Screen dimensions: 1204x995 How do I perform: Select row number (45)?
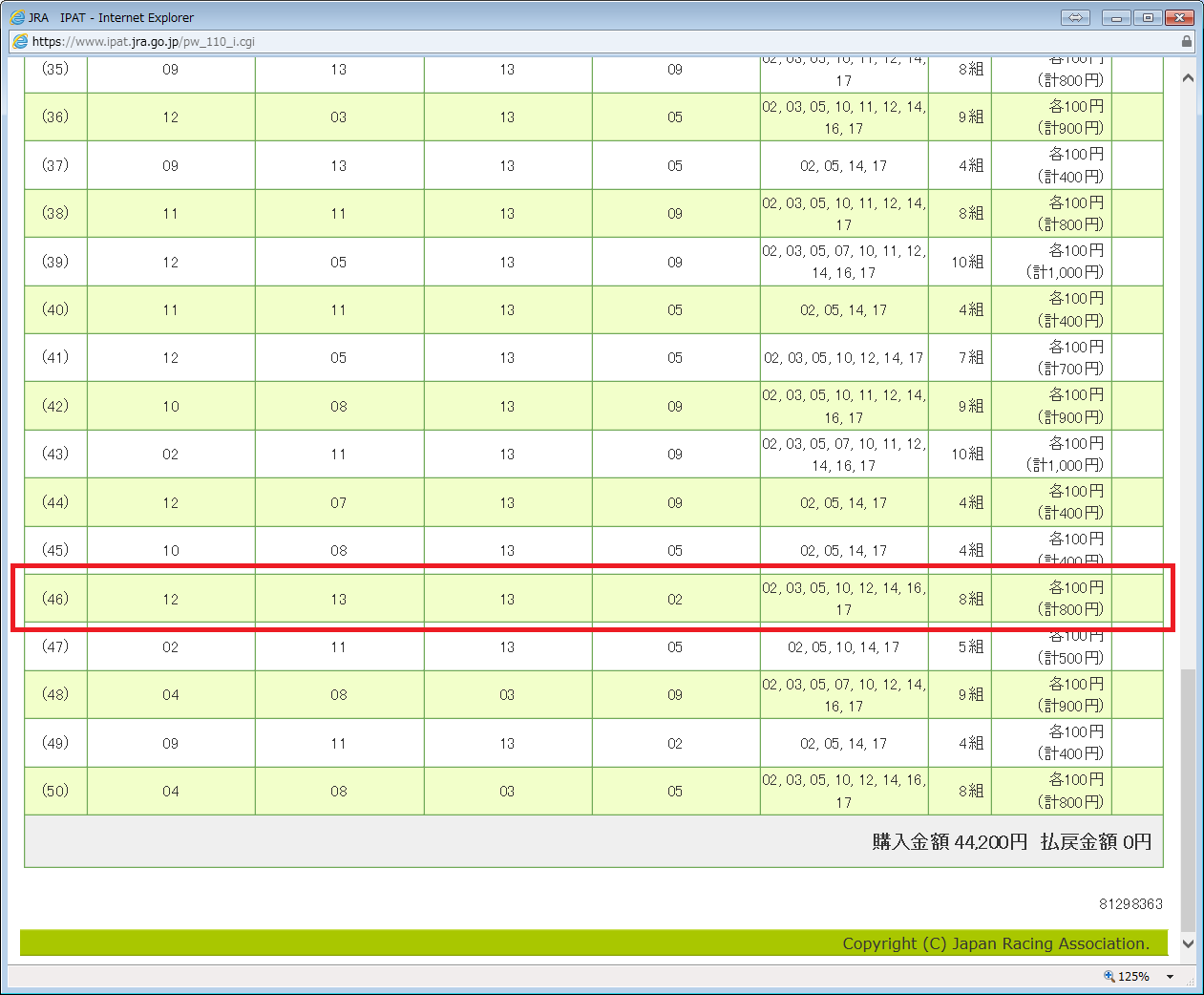[x=55, y=550]
